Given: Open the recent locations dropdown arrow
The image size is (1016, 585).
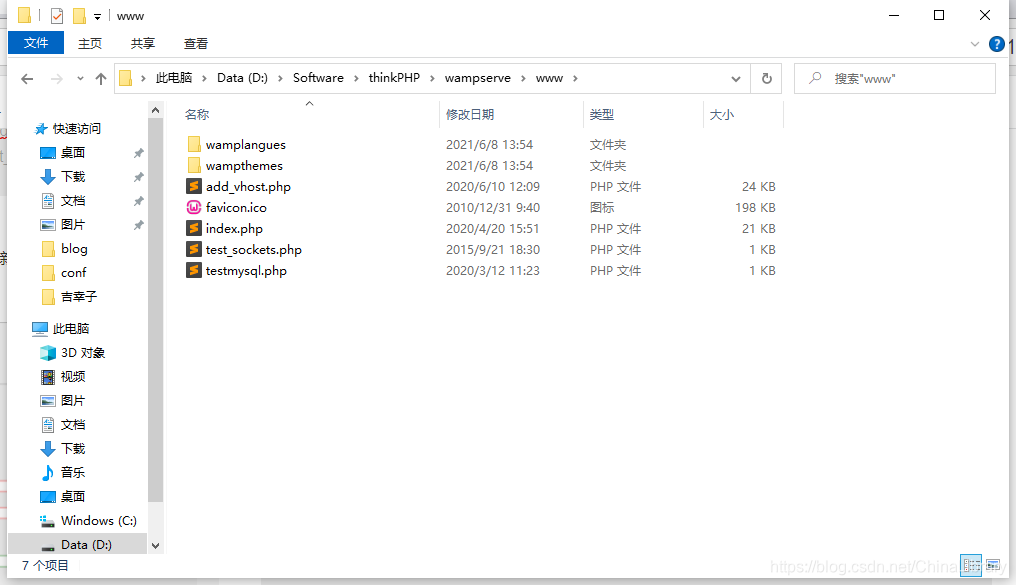Looking at the screenshot, I should [x=80, y=78].
